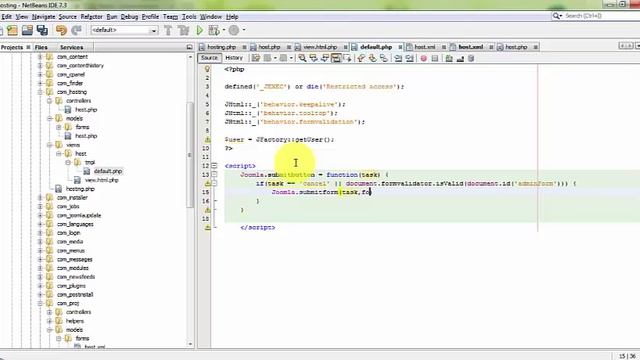
Task: Click the search magnifier icon in Search box
Action: 557,16
